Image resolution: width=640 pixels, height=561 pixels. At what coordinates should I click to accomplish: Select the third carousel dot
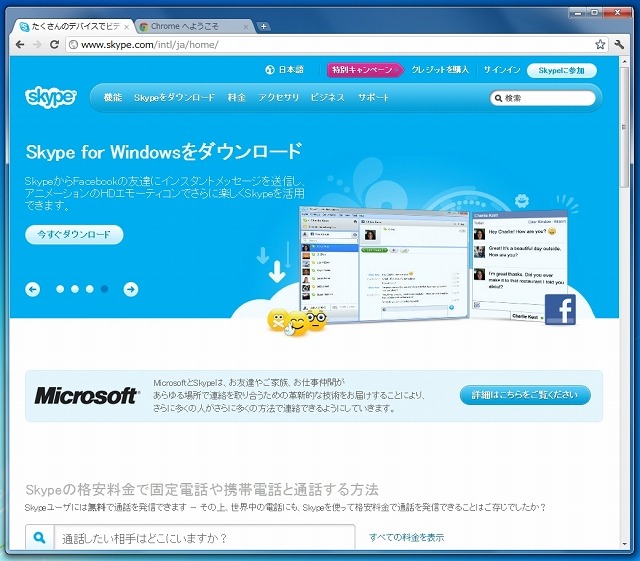pos(89,289)
